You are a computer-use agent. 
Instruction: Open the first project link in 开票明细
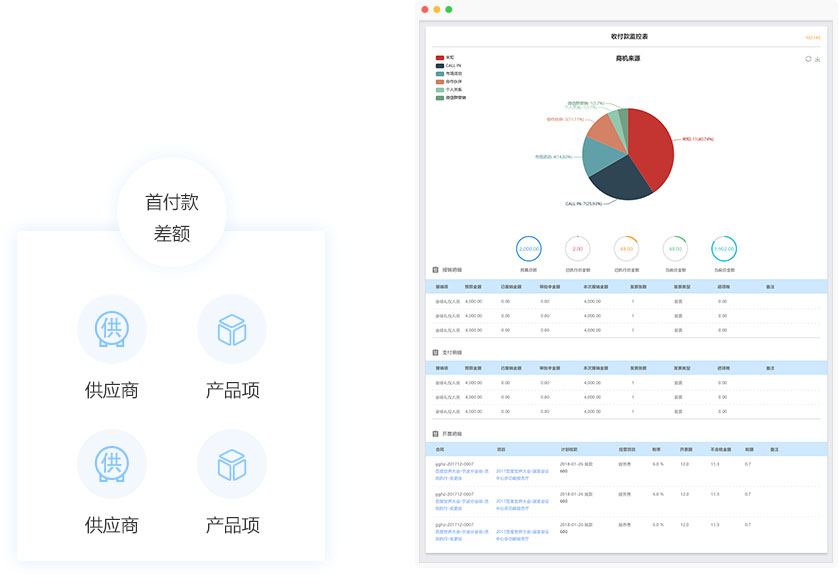[x=522, y=472]
